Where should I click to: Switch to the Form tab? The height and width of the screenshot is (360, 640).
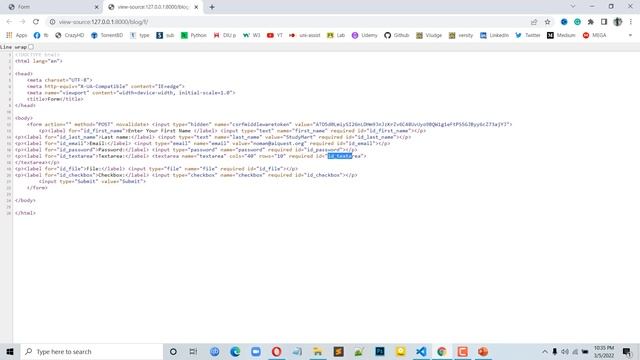pos(53,7)
